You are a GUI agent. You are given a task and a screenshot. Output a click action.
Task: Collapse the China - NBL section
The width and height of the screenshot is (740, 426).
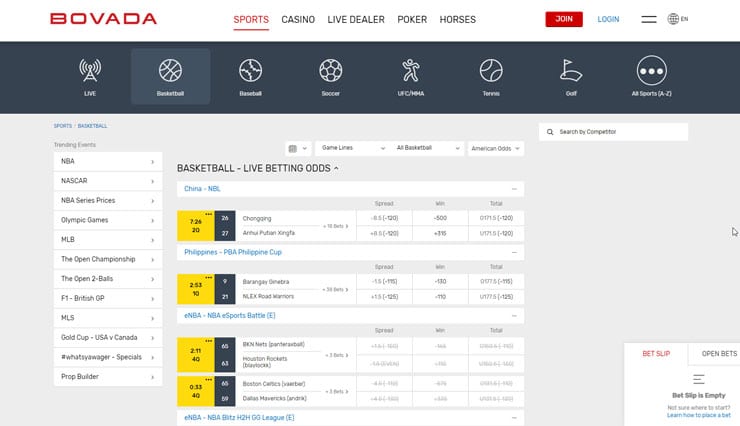514,189
